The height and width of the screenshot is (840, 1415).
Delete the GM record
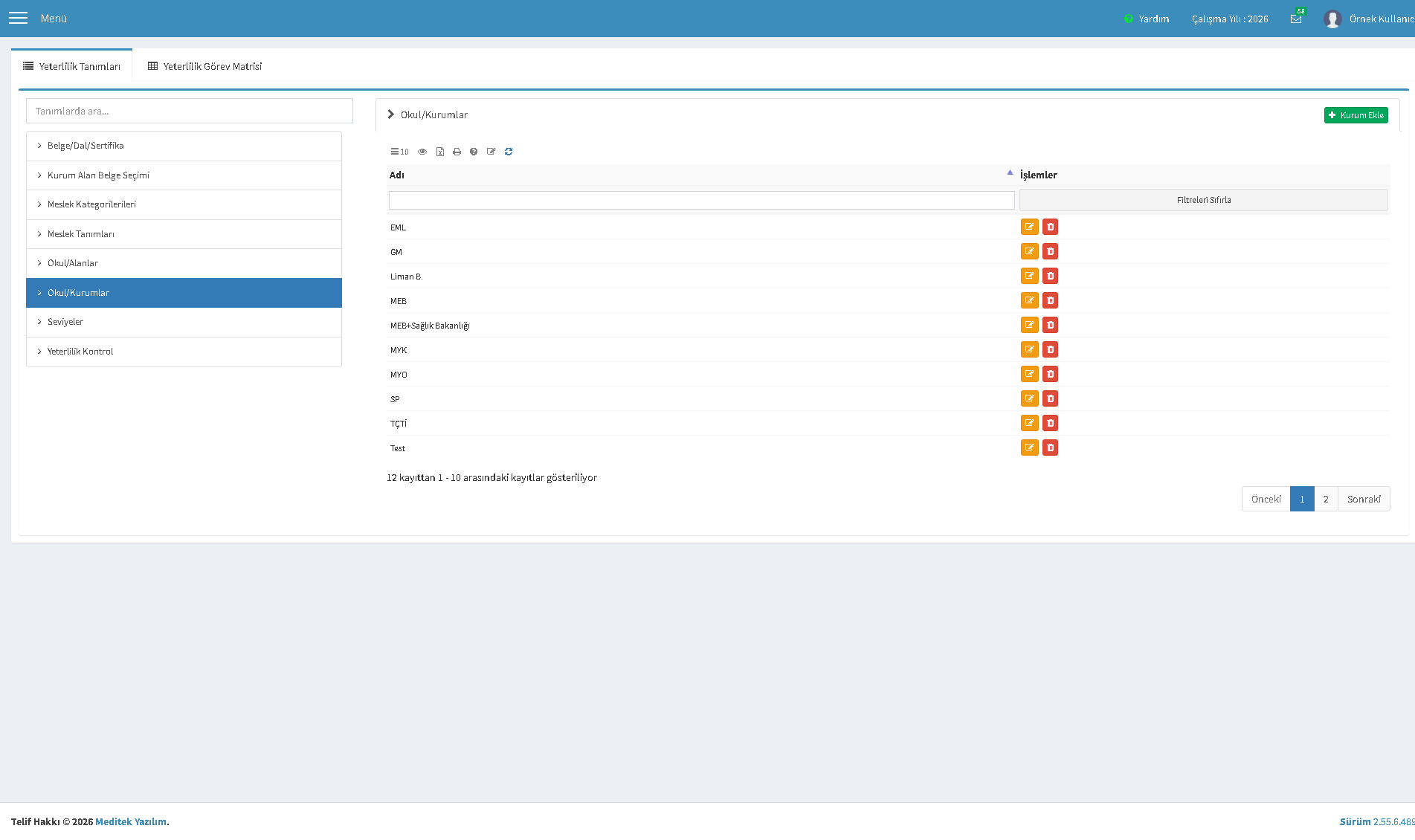tap(1050, 251)
